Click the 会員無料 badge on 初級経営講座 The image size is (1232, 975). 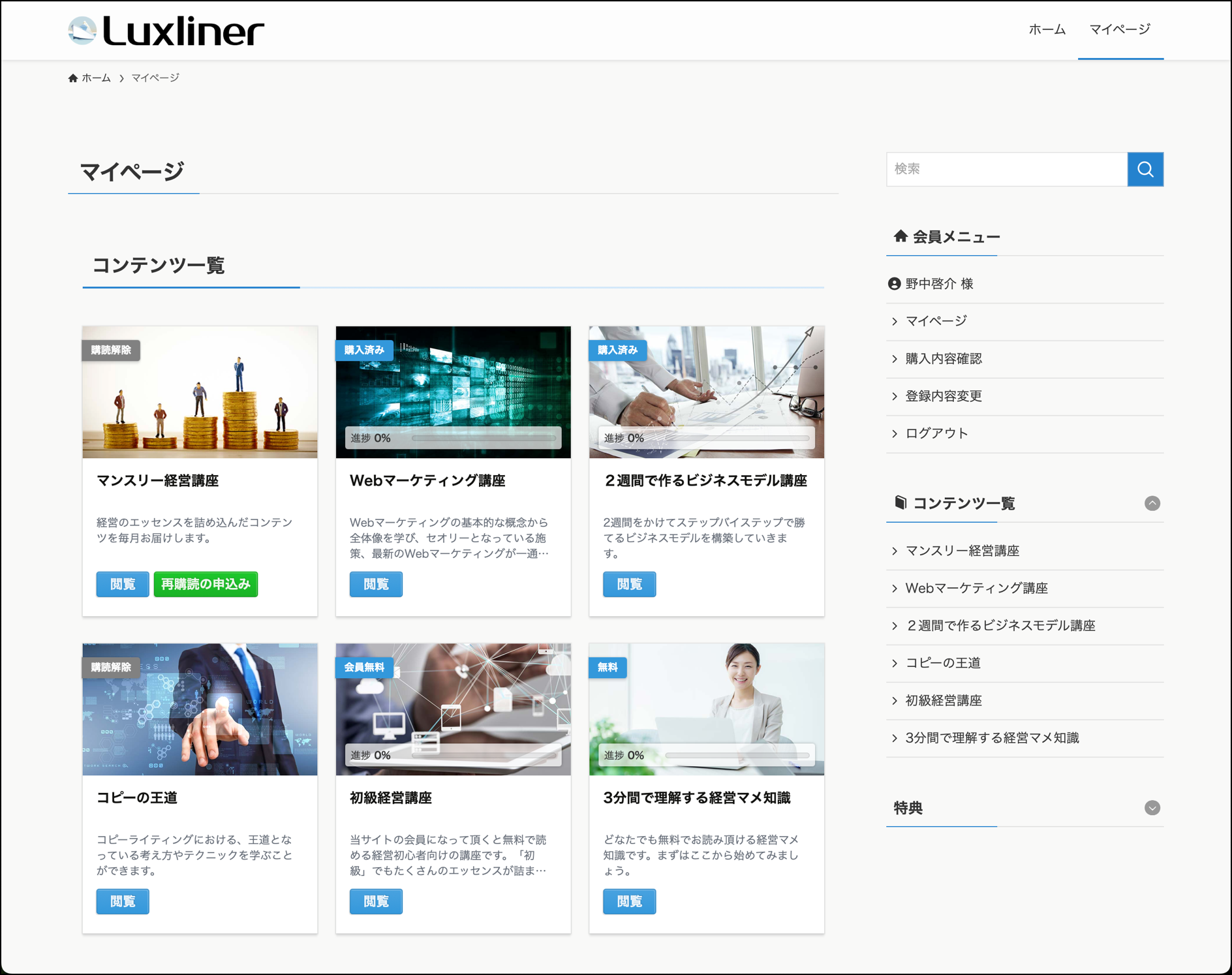coord(364,668)
